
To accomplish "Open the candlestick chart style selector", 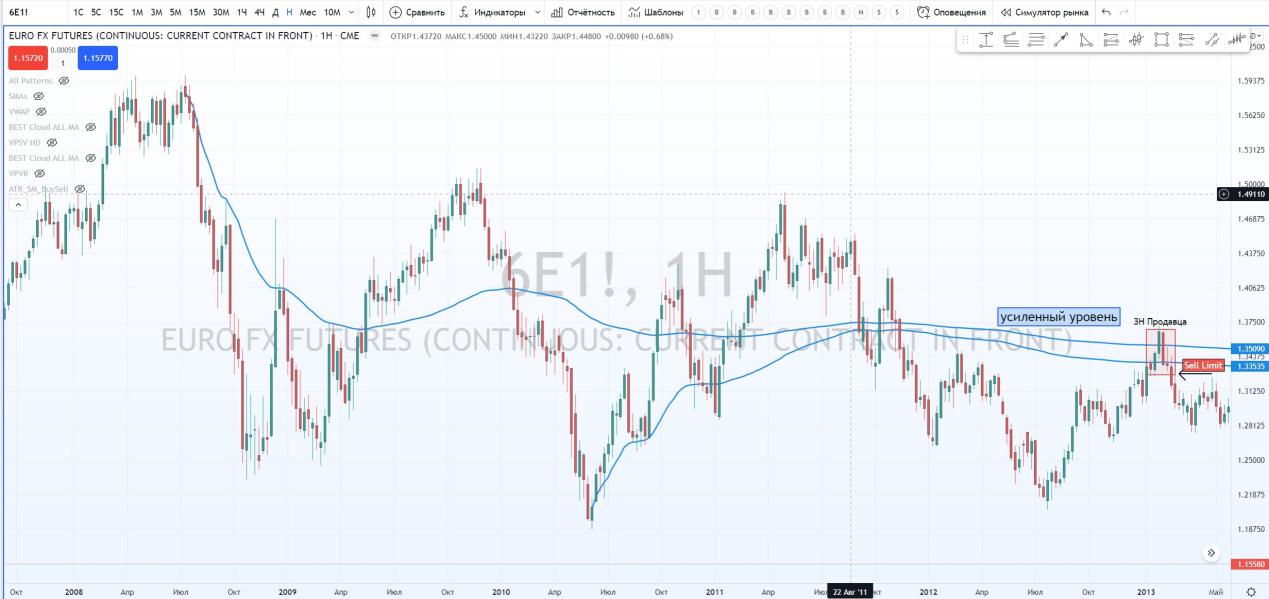I will click(x=372, y=12).
